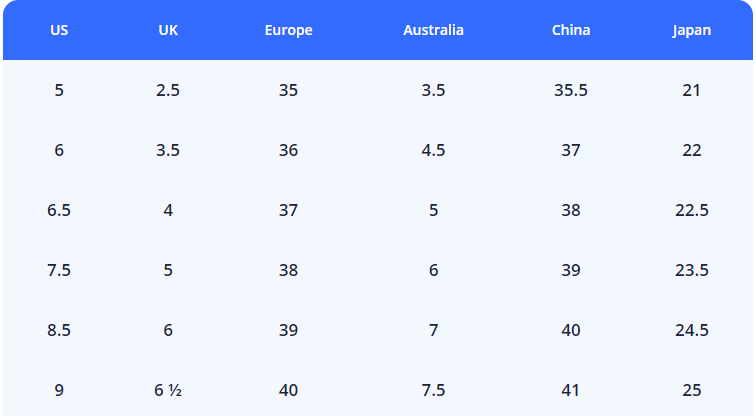The image size is (756, 416).
Task: Click the Europe size 36 cell
Action: coord(288,150)
